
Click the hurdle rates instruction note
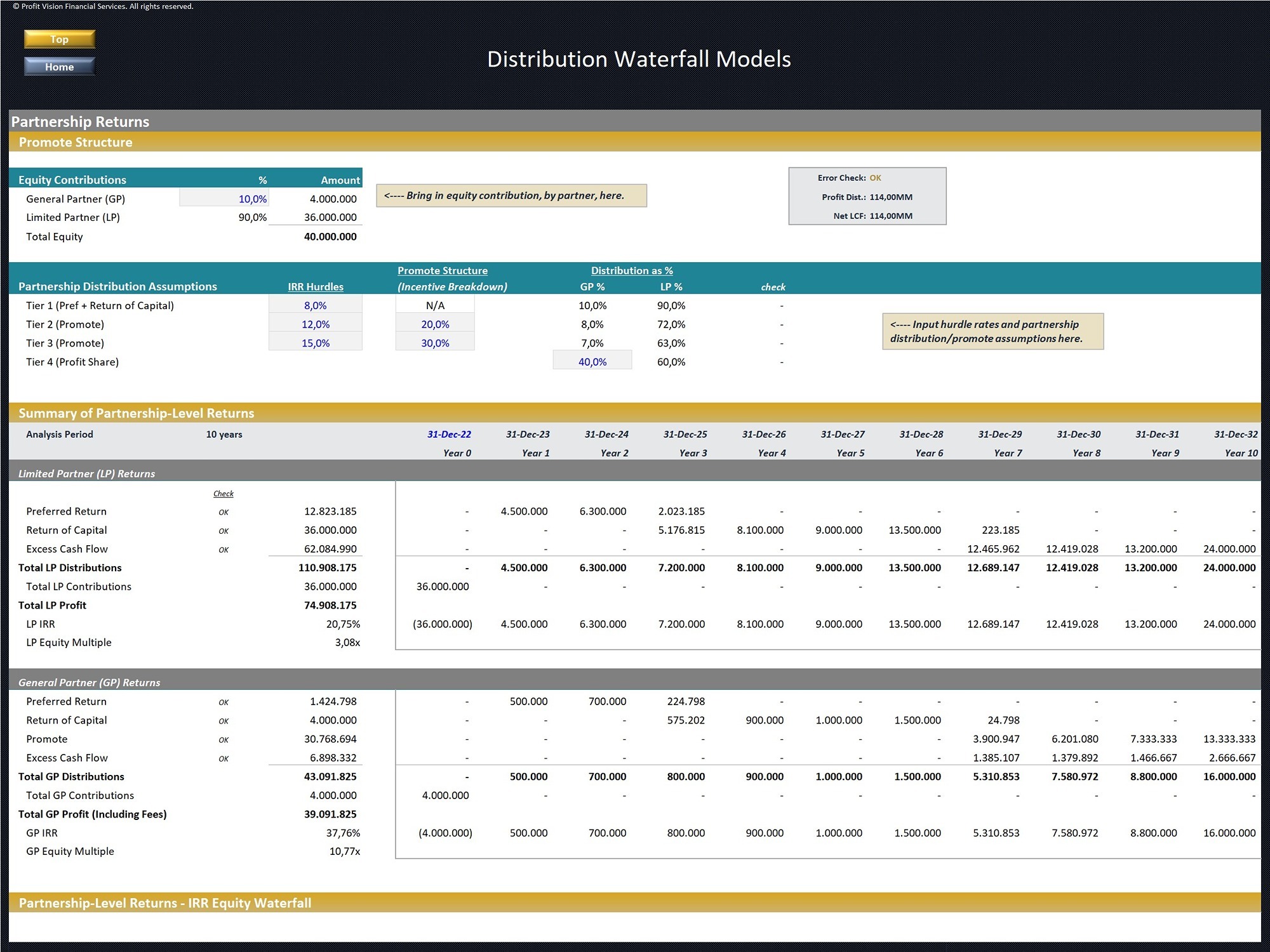point(993,331)
